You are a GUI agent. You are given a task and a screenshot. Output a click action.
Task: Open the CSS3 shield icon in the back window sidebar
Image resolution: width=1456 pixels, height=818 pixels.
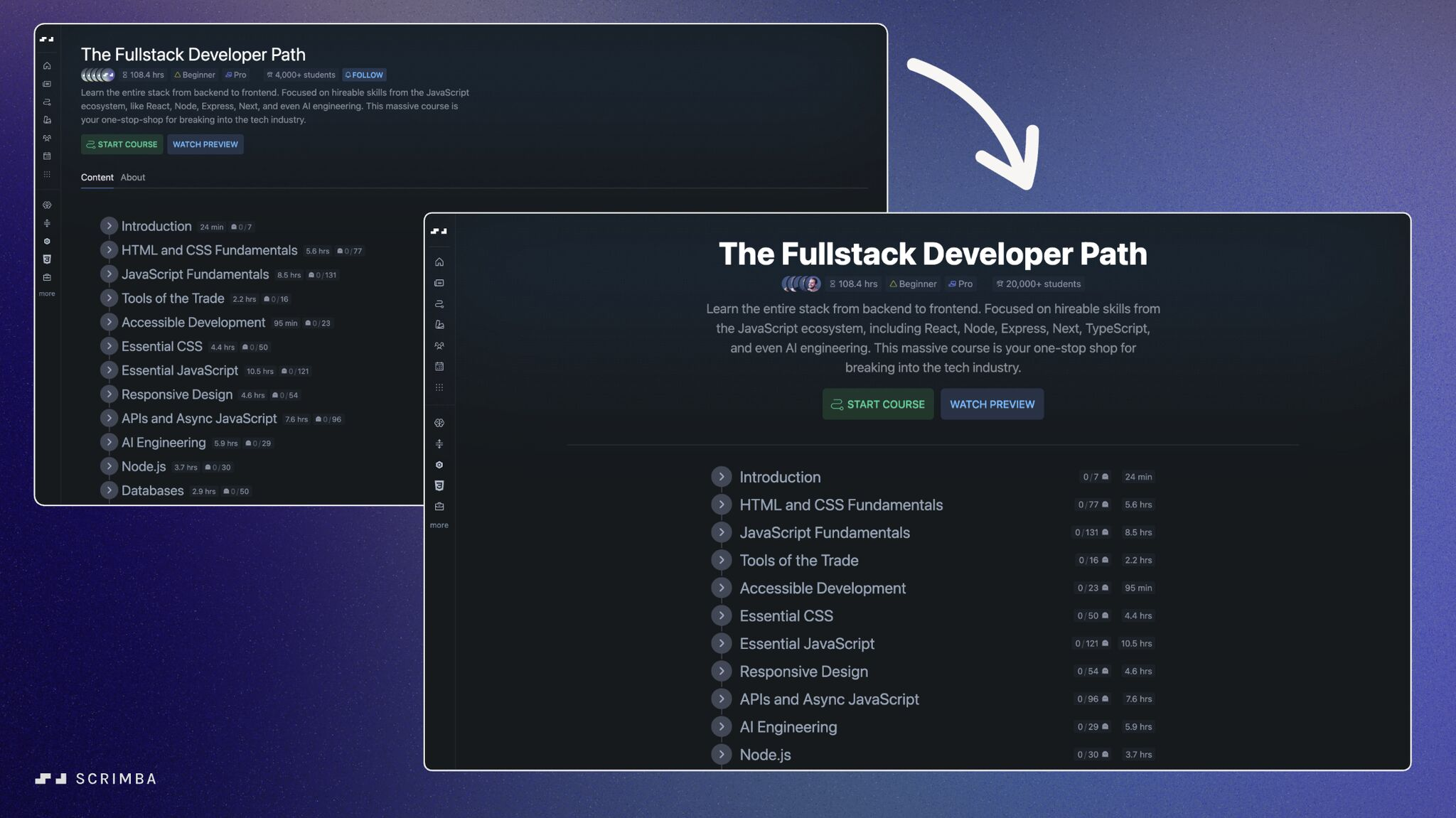[47, 259]
